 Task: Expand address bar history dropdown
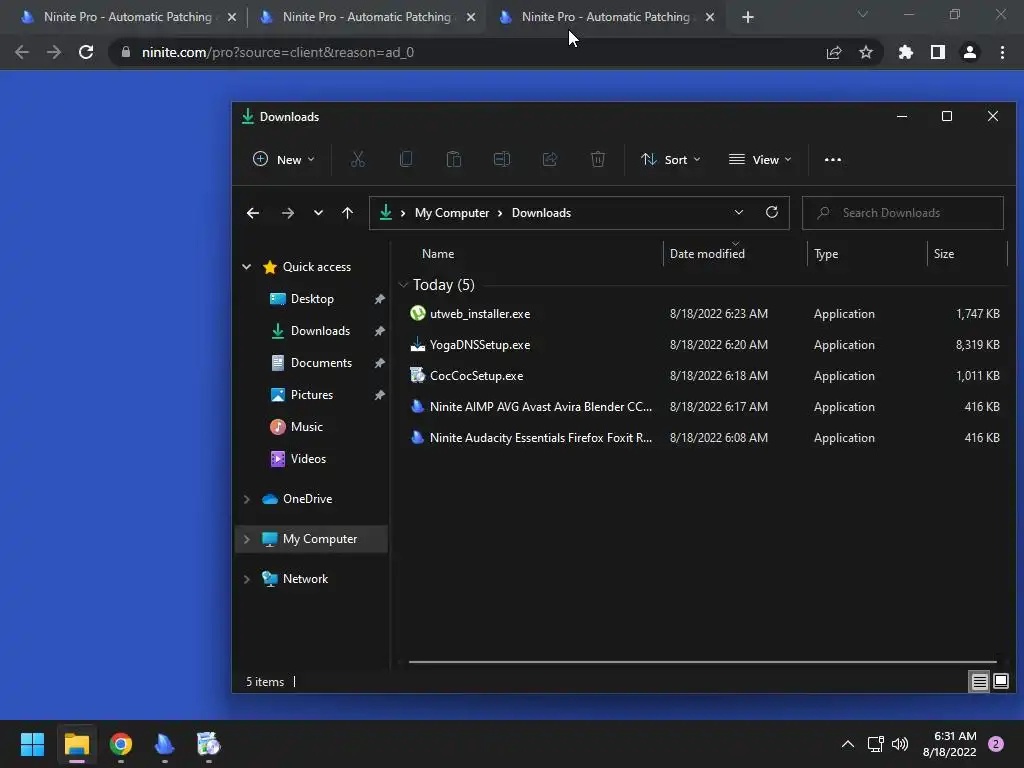[739, 212]
